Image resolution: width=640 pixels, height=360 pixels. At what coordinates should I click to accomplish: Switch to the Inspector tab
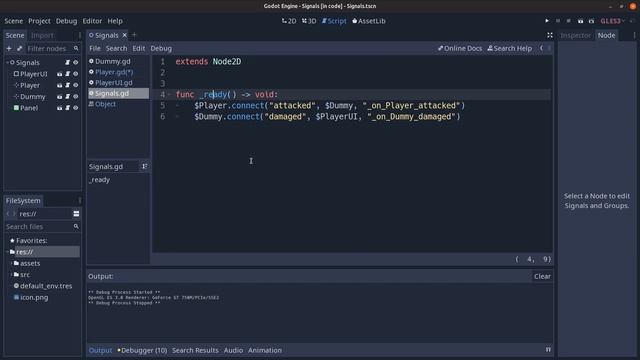[575, 36]
